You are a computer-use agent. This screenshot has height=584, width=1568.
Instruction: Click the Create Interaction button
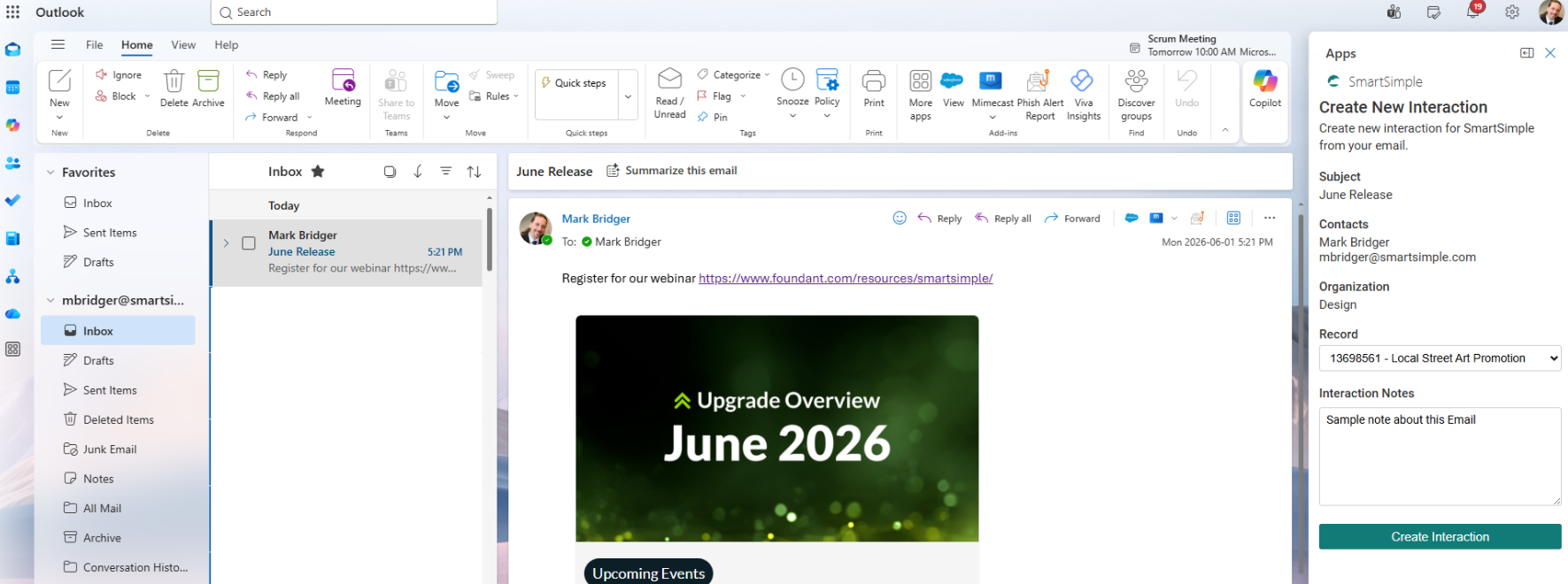(x=1440, y=537)
